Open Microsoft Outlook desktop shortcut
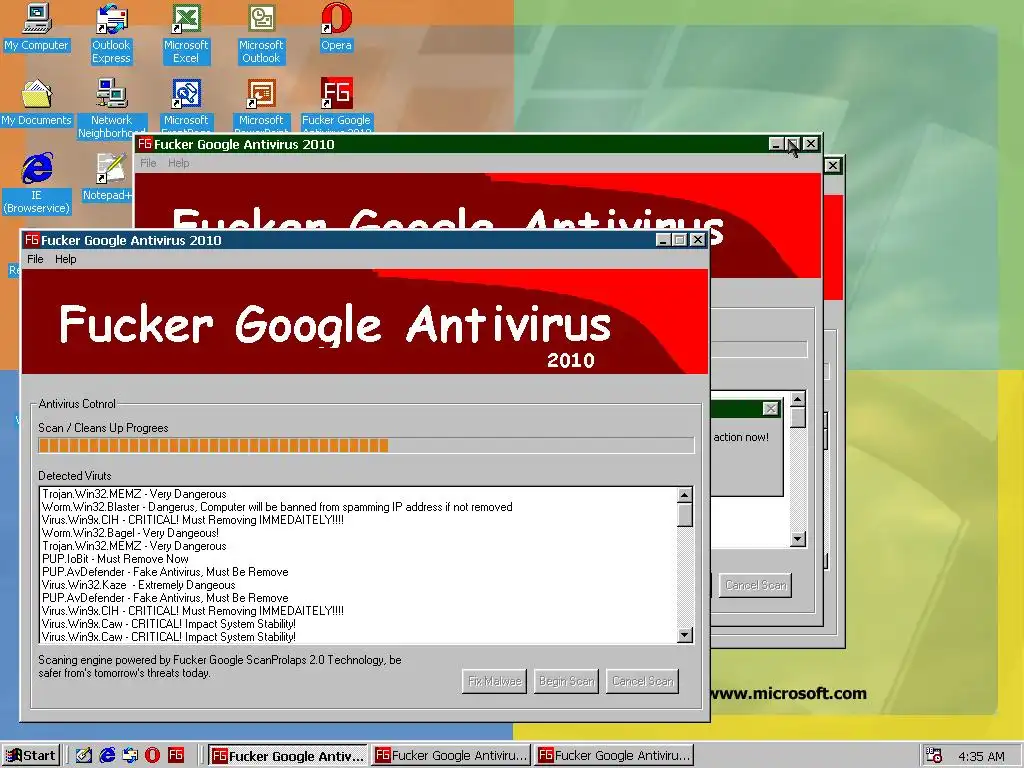Viewport: 1024px width, 768px height. 261,34
